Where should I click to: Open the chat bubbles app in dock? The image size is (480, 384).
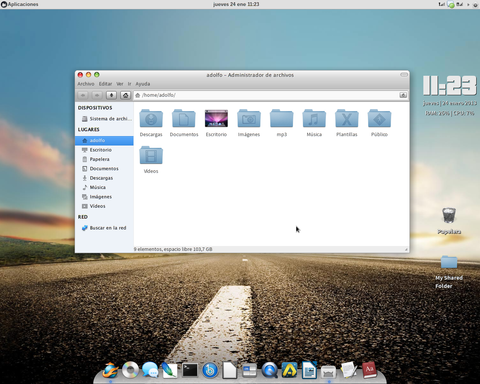(x=150, y=370)
